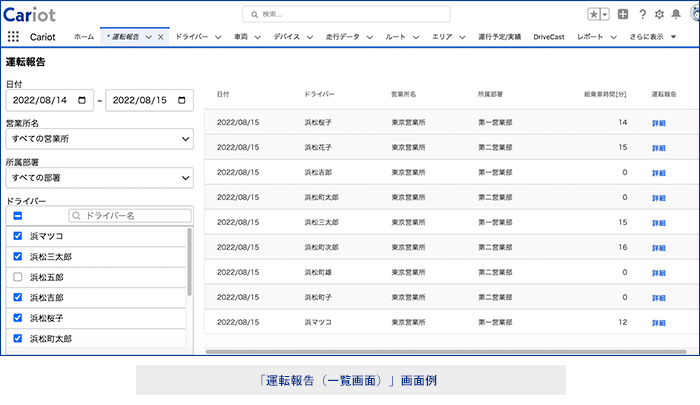Open the setup gear icon

pyautogui.click(x=658, y=14)
